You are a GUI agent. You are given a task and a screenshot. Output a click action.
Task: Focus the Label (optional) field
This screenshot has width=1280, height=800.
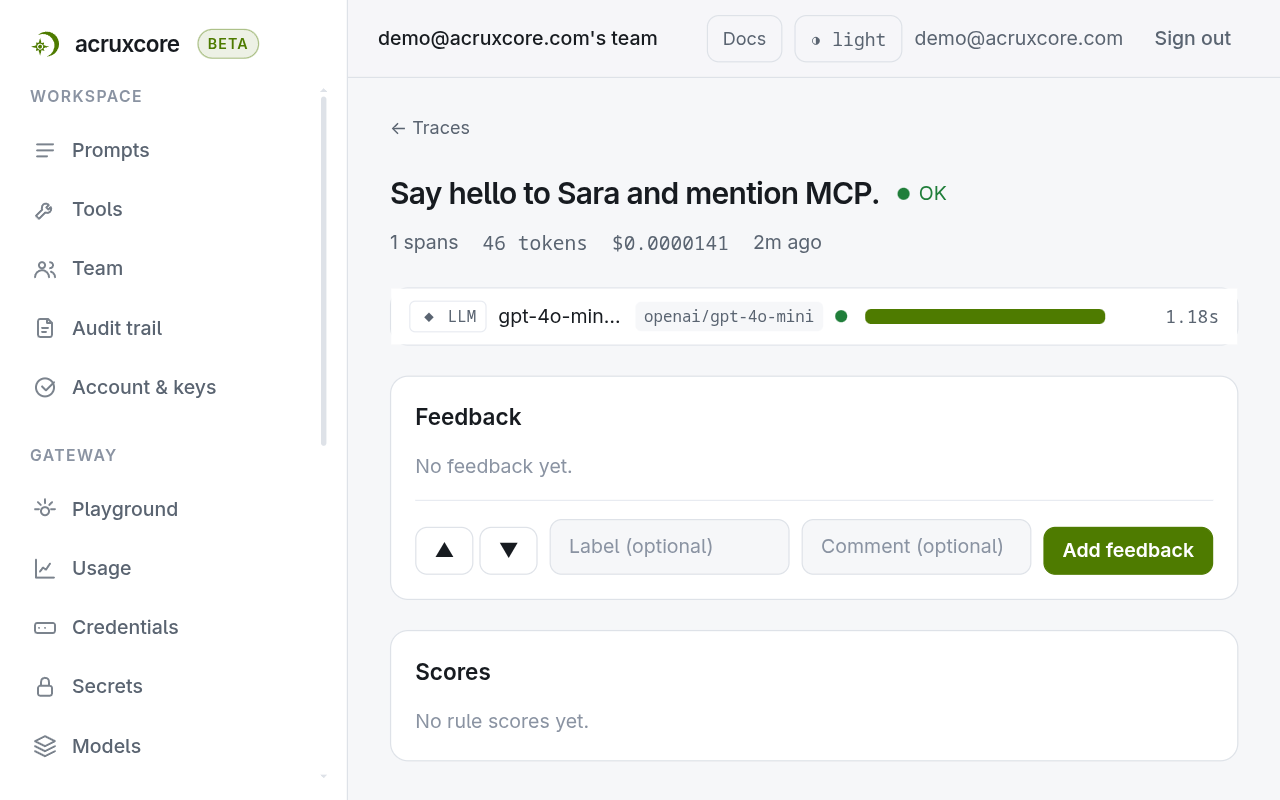669,547
